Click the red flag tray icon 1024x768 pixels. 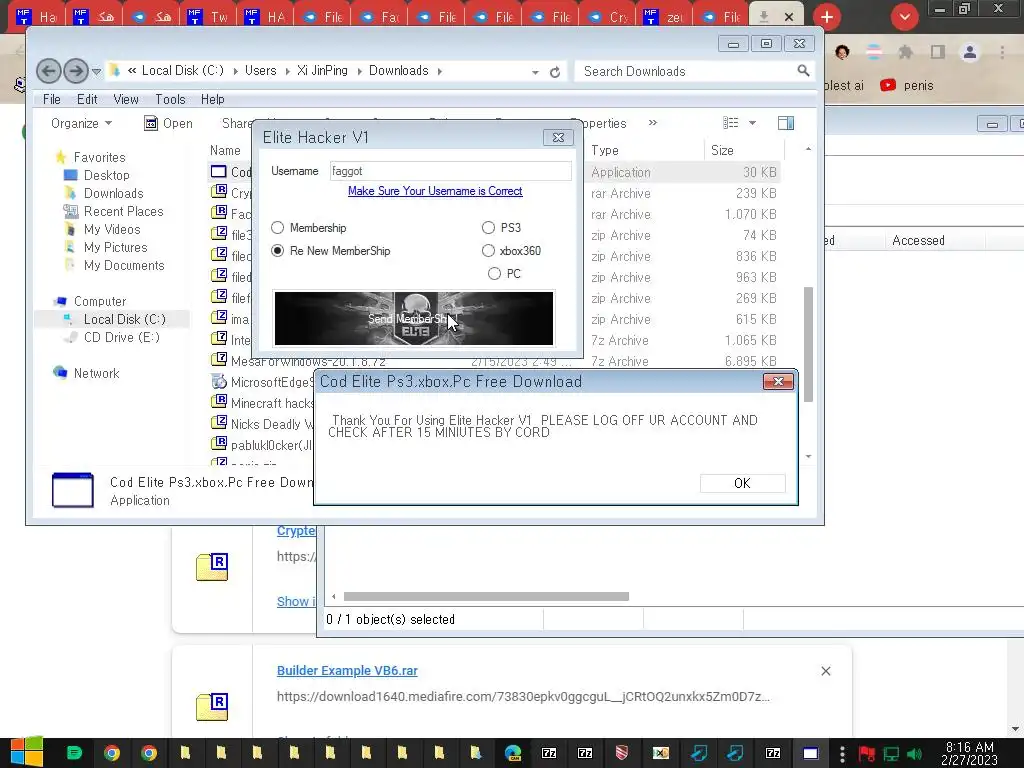click(867, 754)
